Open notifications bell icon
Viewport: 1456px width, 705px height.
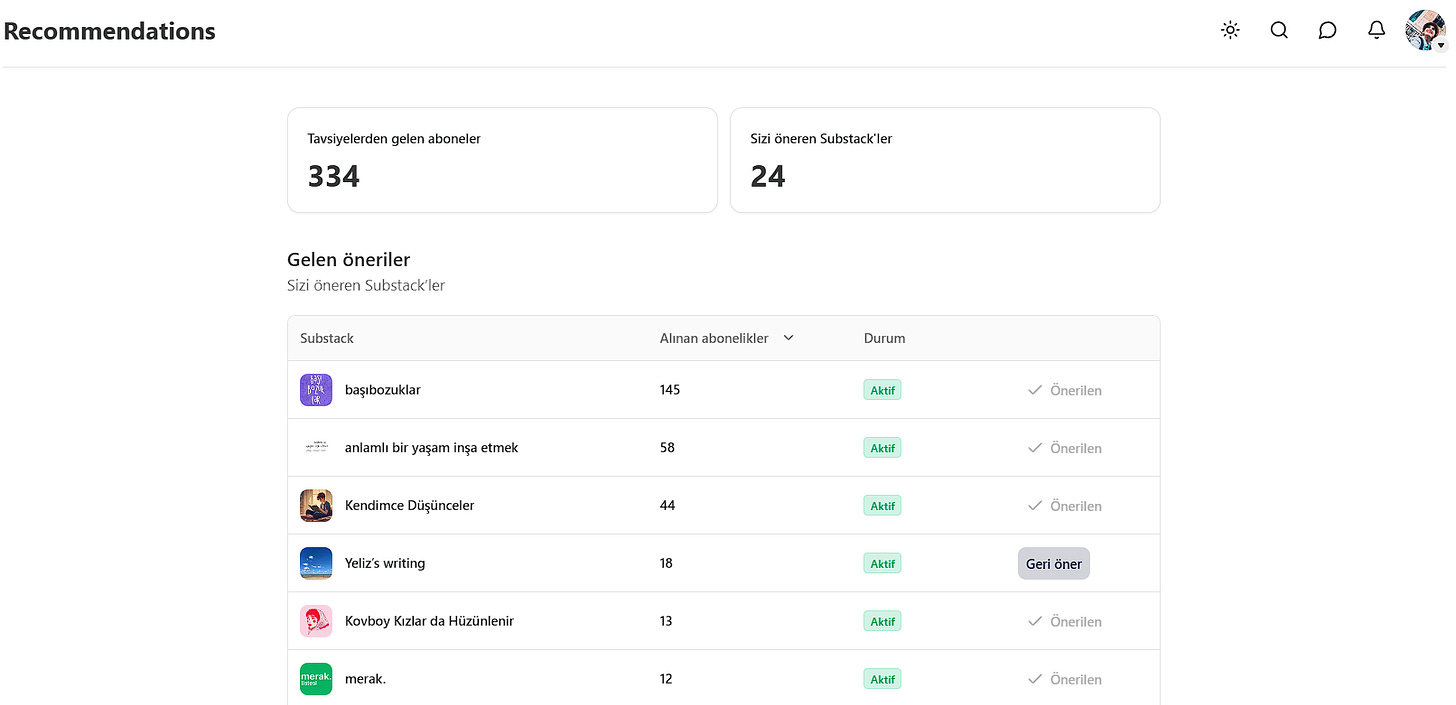[1376, 30]
